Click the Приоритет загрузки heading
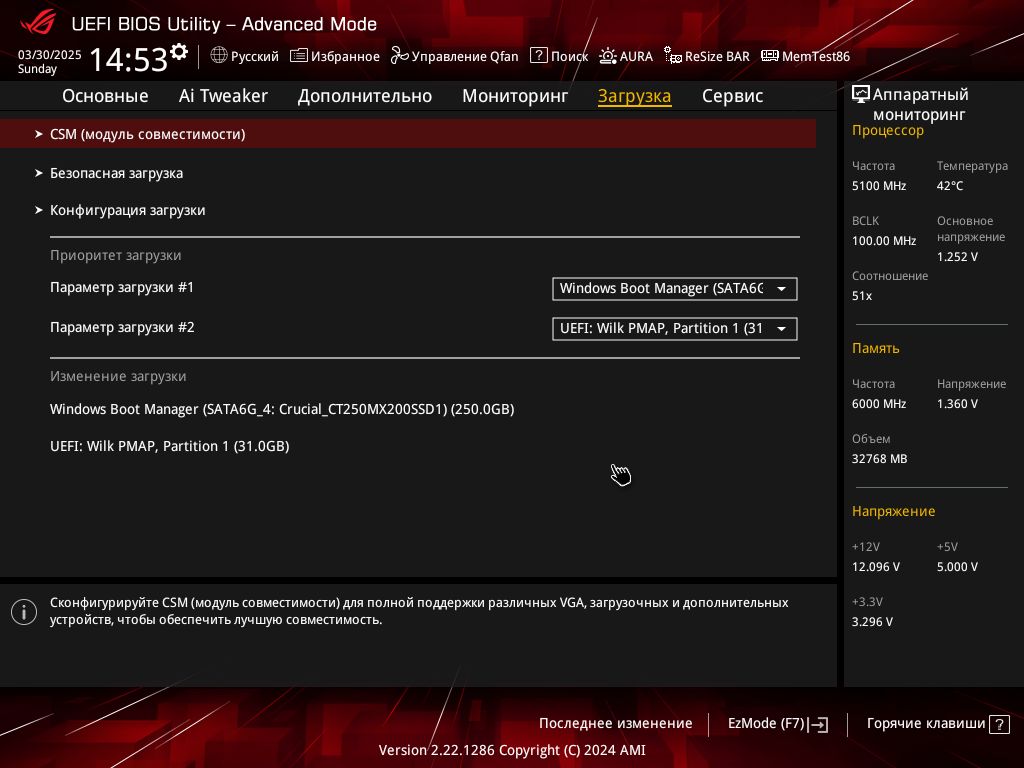 click(116, 255)
